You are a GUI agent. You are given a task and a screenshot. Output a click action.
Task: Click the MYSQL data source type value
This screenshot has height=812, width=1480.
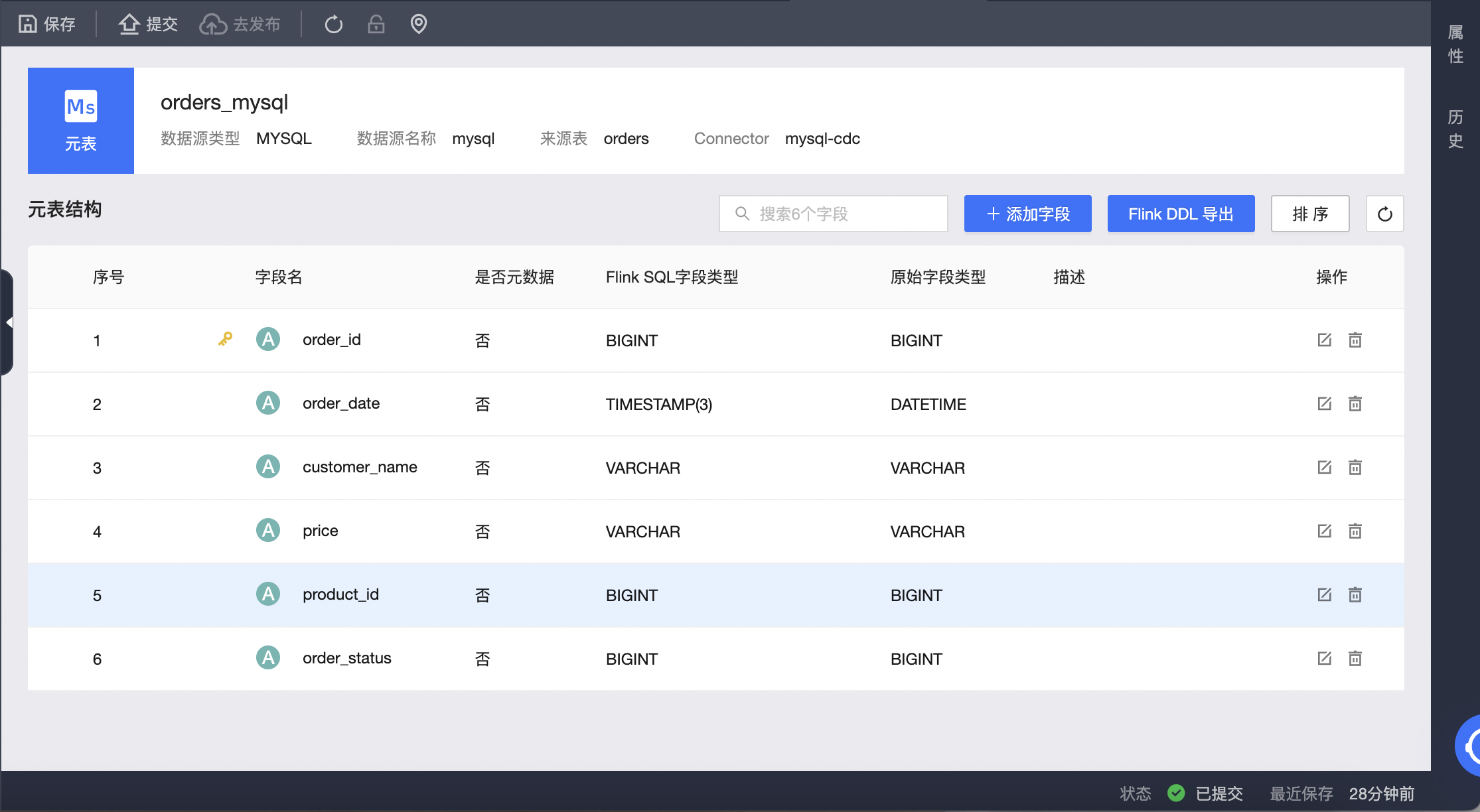284,139
